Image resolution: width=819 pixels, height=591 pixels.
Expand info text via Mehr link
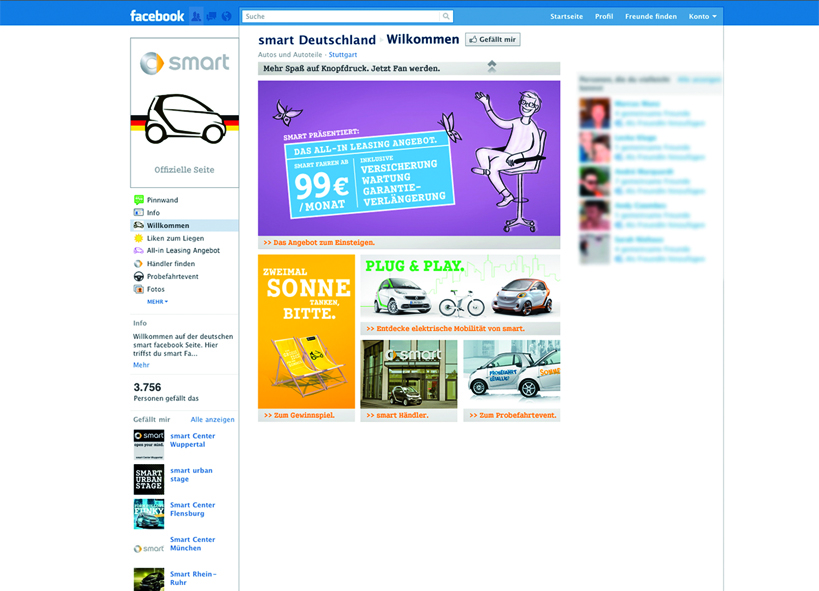(141, 365)
